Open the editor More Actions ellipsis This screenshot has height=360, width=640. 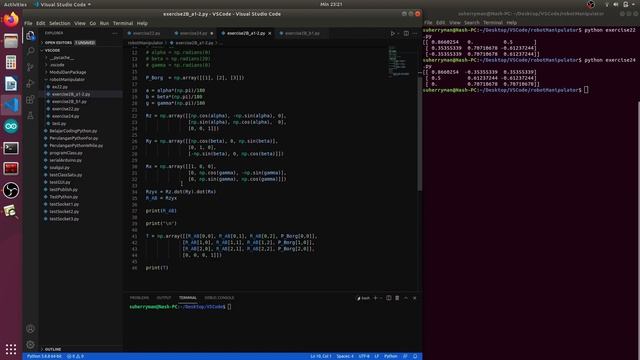point(415,33)
